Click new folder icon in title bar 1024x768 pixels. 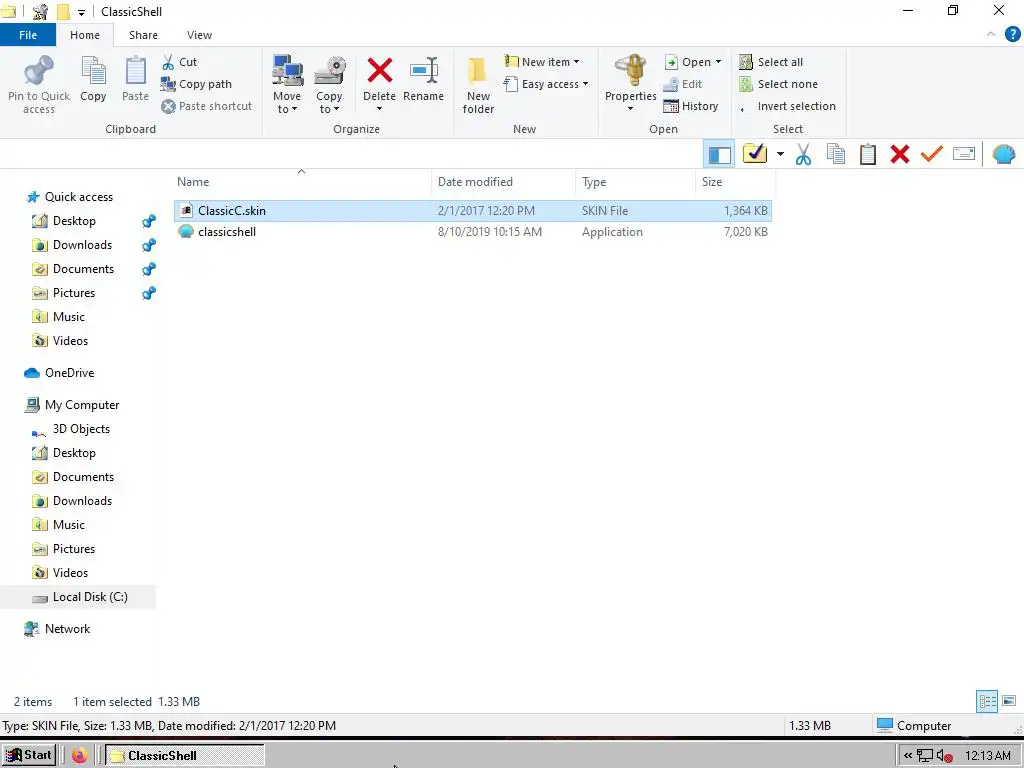click(x=63, y=11)
